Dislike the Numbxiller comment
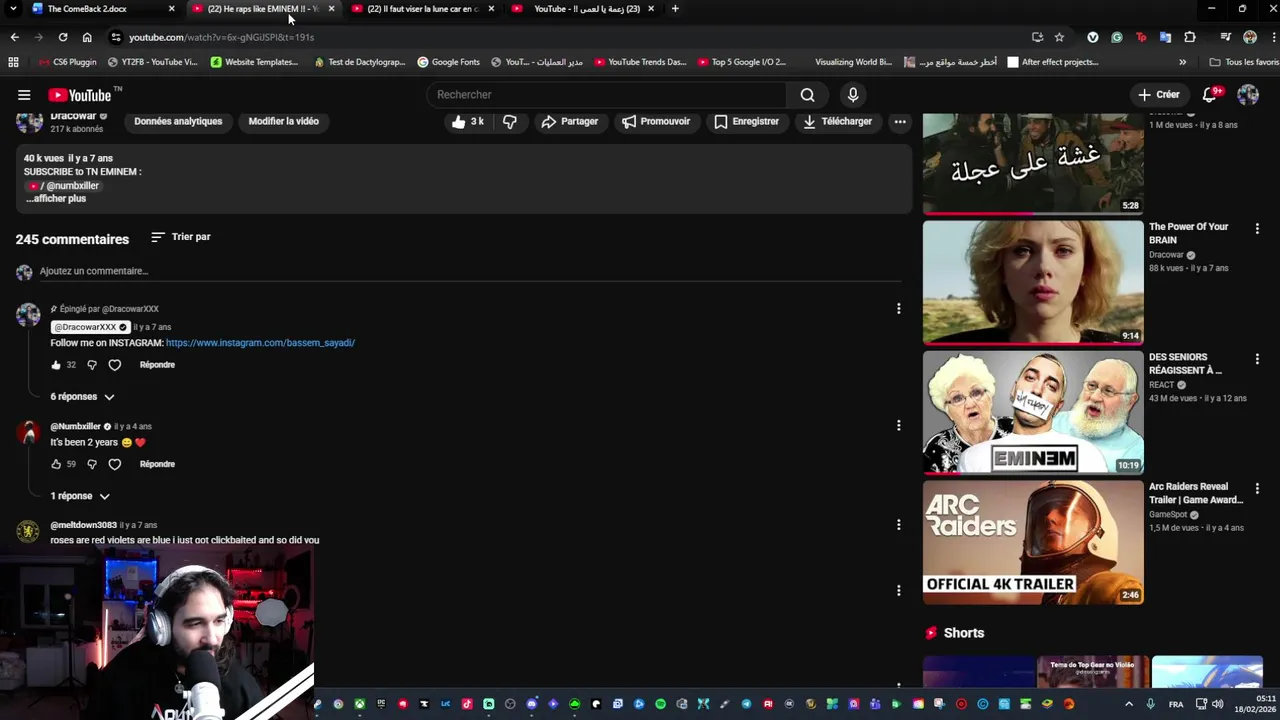Viewport: 1280px width, 720px height. [x=92, y=464]
